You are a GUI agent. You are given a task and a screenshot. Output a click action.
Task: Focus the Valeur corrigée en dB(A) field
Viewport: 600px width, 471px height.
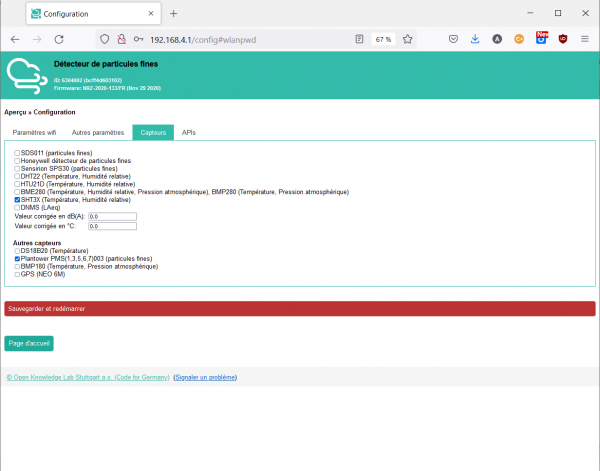click(x=112, y=215)
